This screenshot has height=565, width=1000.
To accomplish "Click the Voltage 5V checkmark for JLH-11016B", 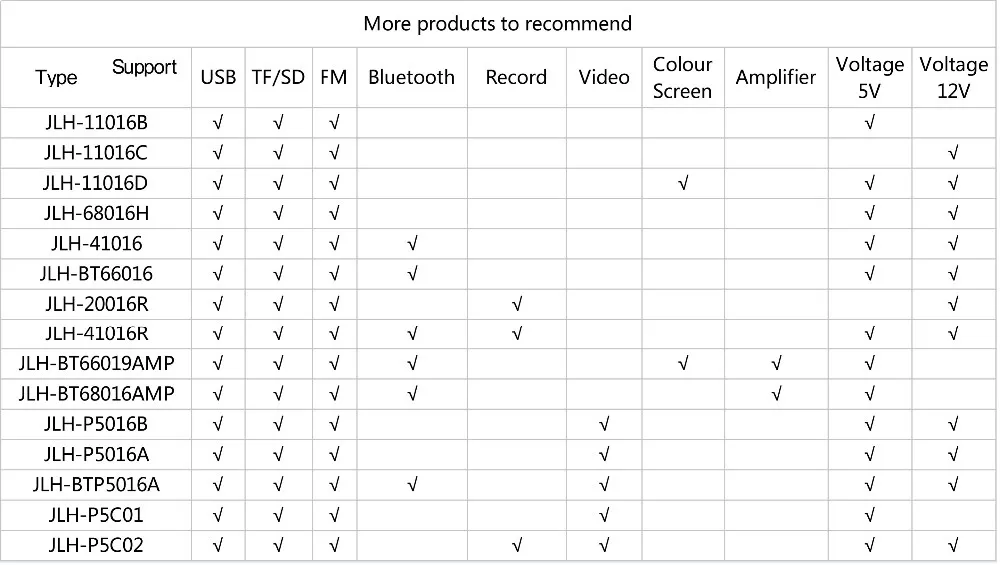I will click(x=870, y=123).
